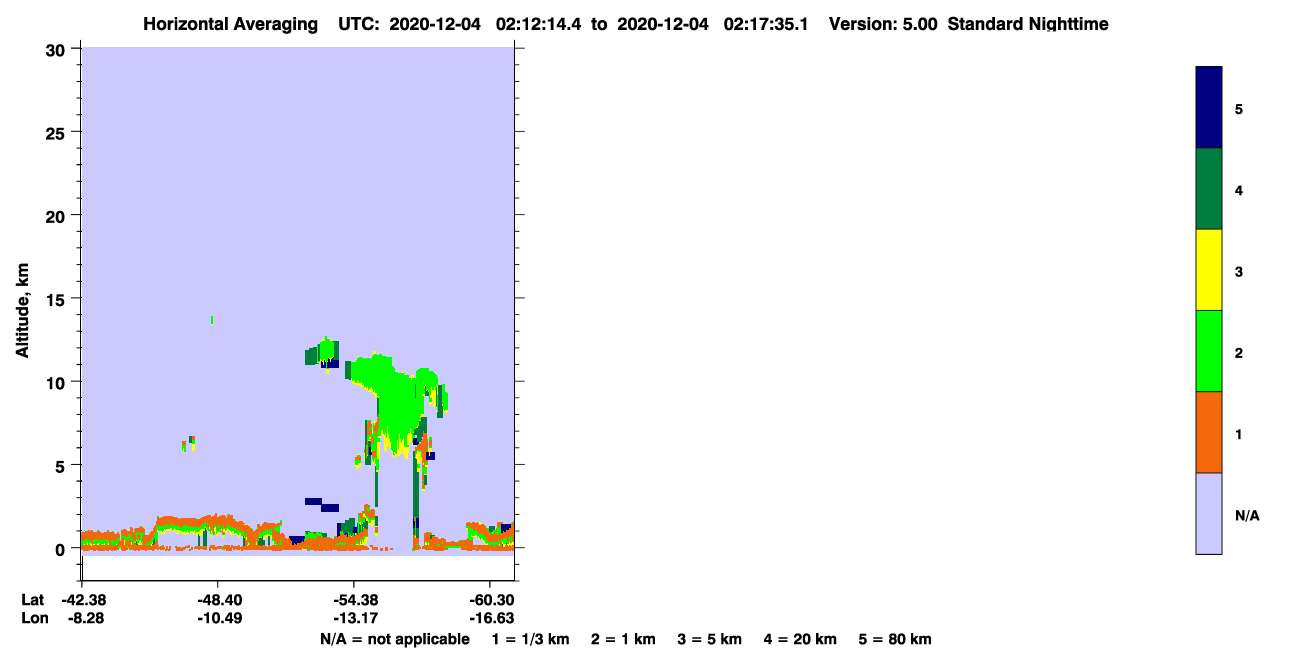This screenshot has width=1300, height=667.
Task: Click the '1 = 1/3 km' legend text
Action: click(x=530, y=639)
